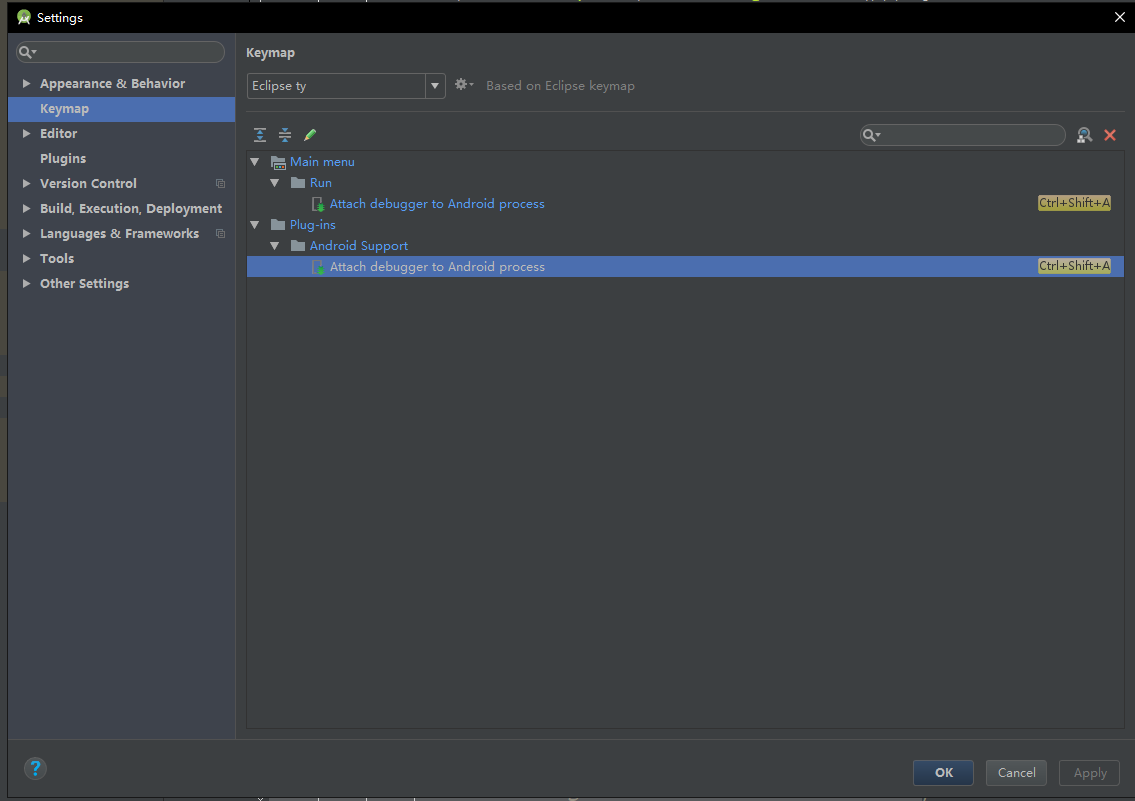Click the Plug-ins folder icon
Viewport: 1135px width, 801px height.
(278, 225)
